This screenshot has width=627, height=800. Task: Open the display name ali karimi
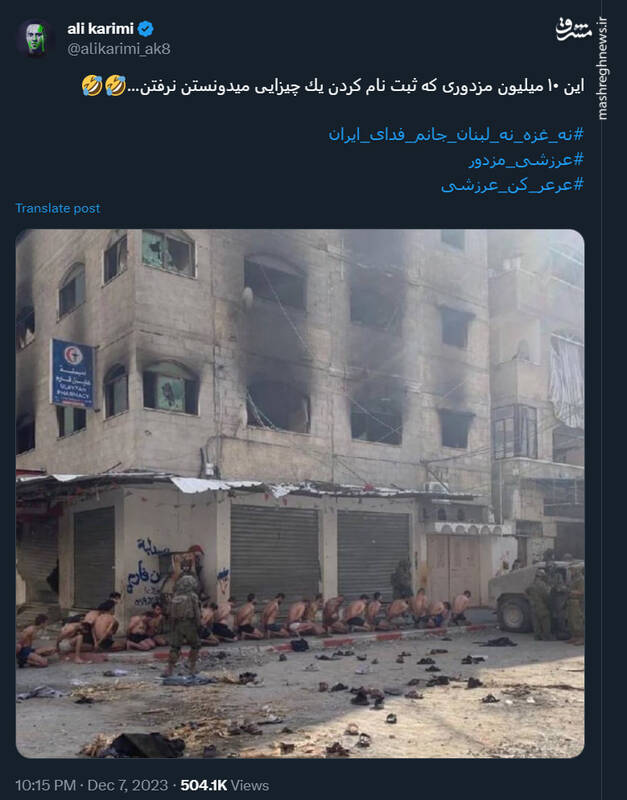[101, 29]
